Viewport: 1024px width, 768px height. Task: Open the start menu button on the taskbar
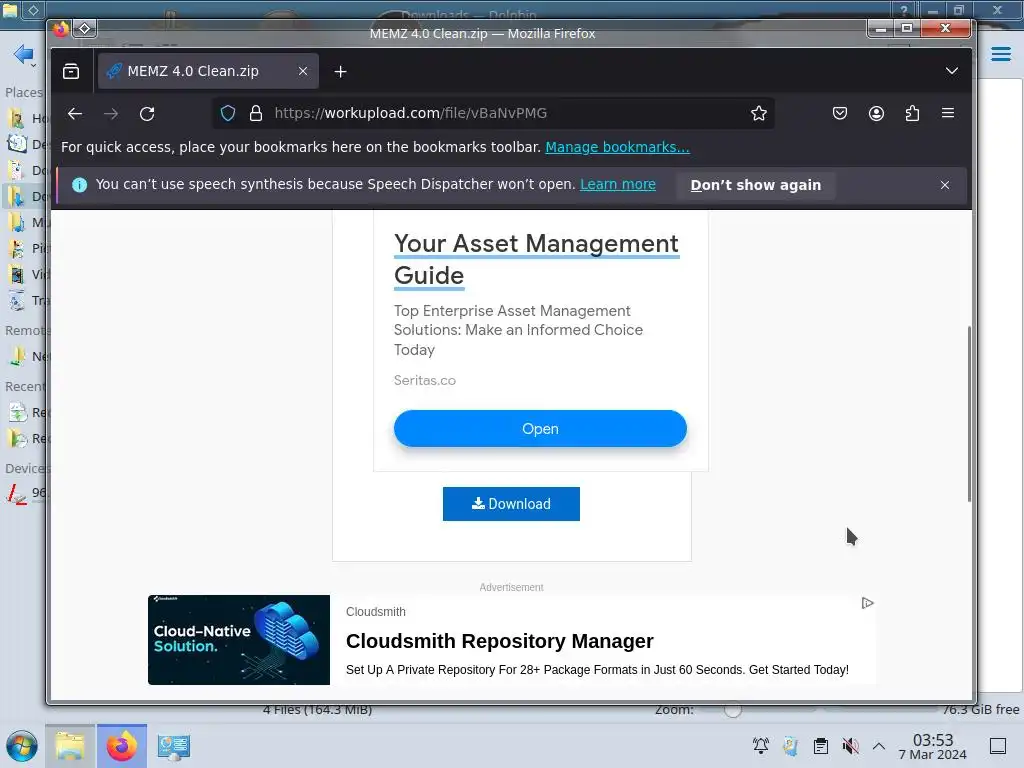[x=22, y=746]
